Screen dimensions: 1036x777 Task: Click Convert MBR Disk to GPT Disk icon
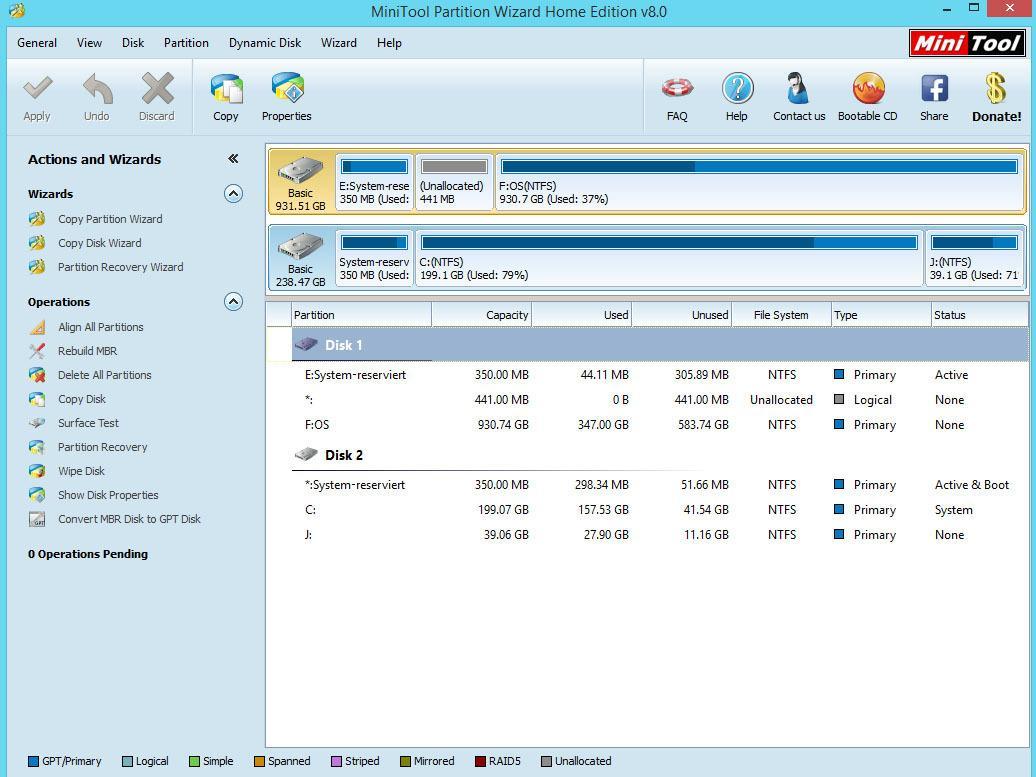[x=37, y=519]
